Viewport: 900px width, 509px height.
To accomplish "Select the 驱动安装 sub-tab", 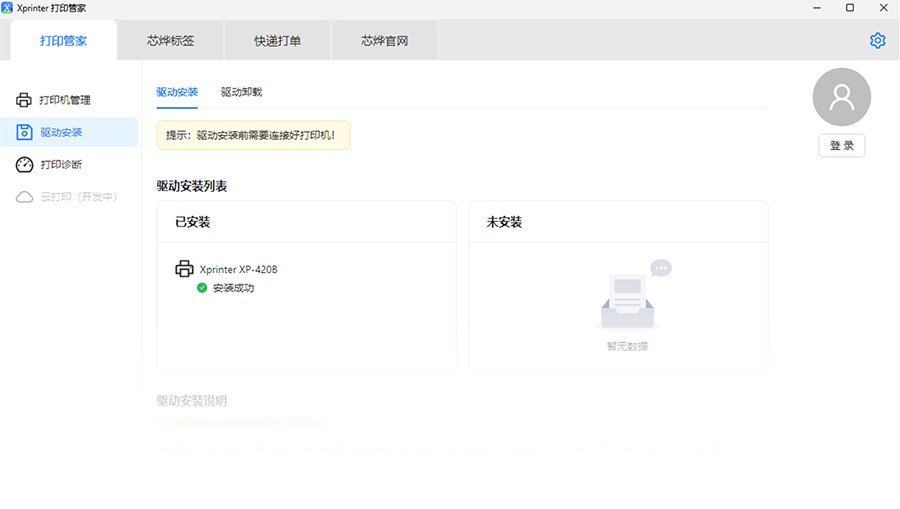I will tap(177, 92).
